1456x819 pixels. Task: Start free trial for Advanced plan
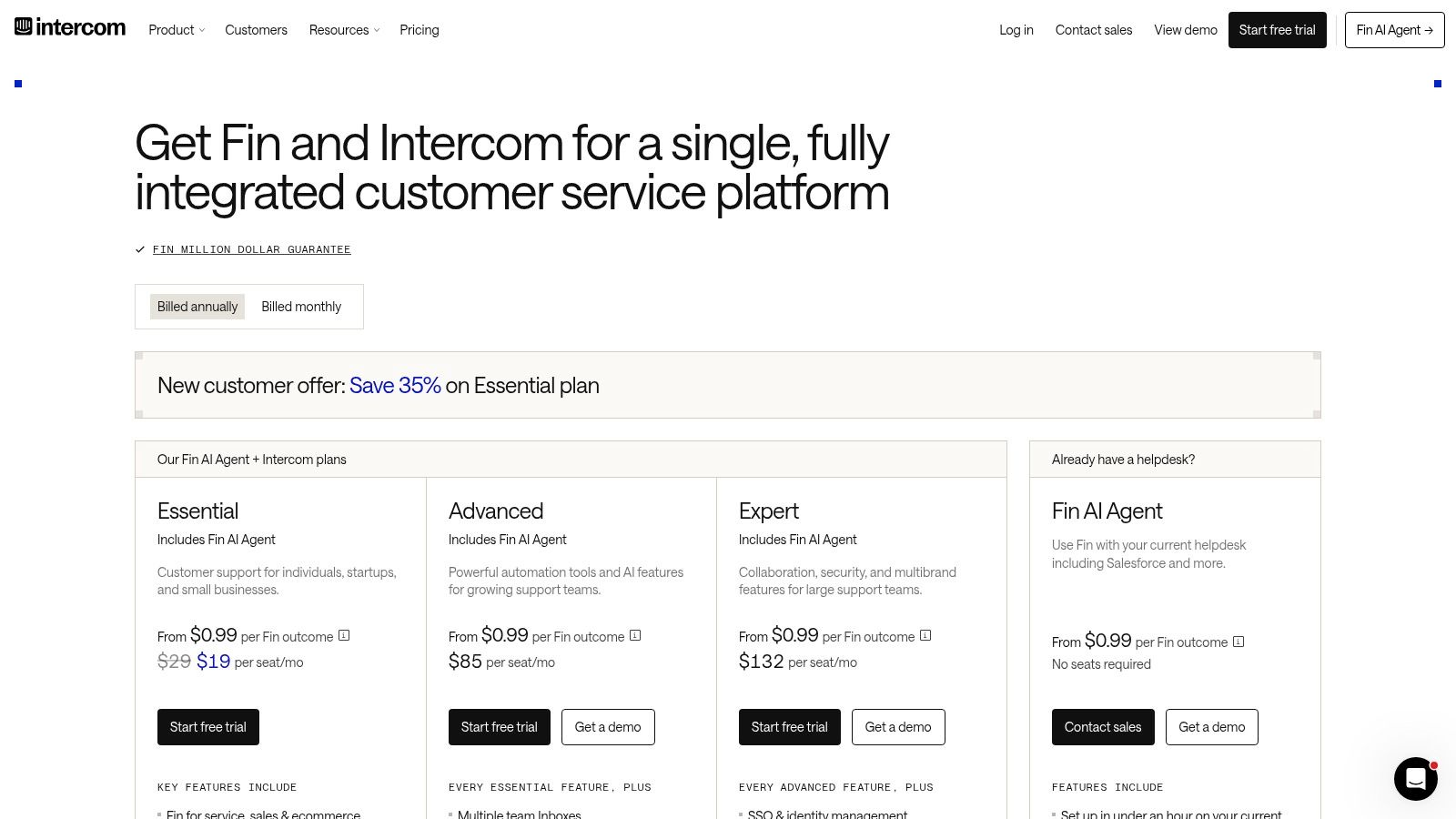[500, 727]
